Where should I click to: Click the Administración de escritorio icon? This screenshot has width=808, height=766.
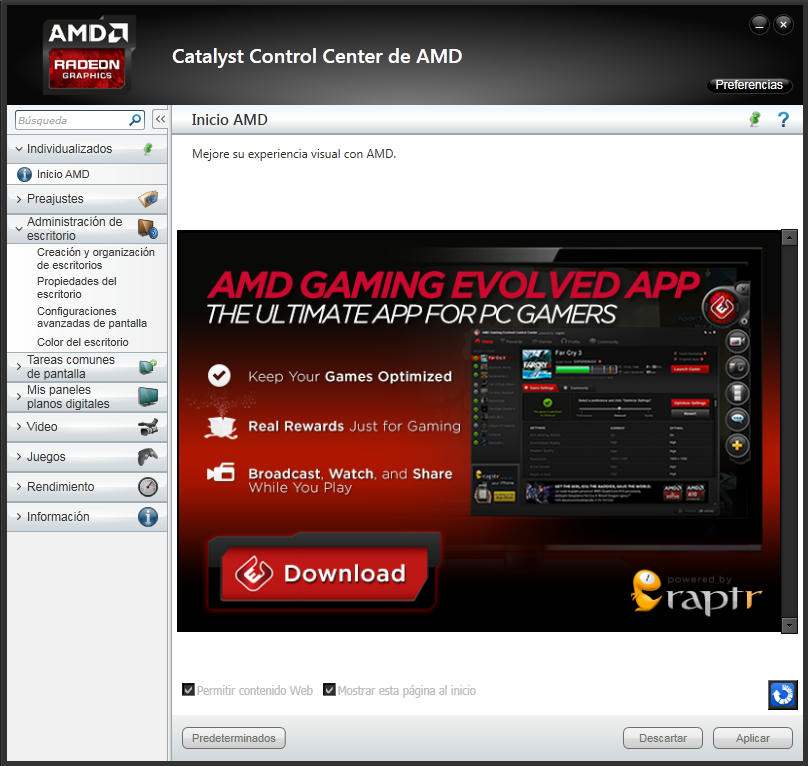[x=148, y=228]
